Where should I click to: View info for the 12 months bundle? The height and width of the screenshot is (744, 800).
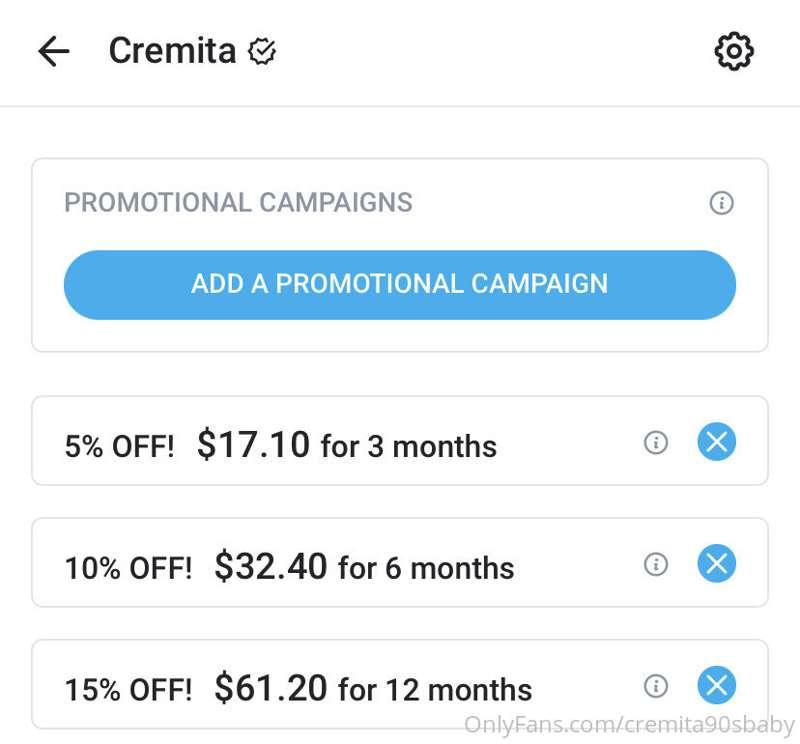656,686
